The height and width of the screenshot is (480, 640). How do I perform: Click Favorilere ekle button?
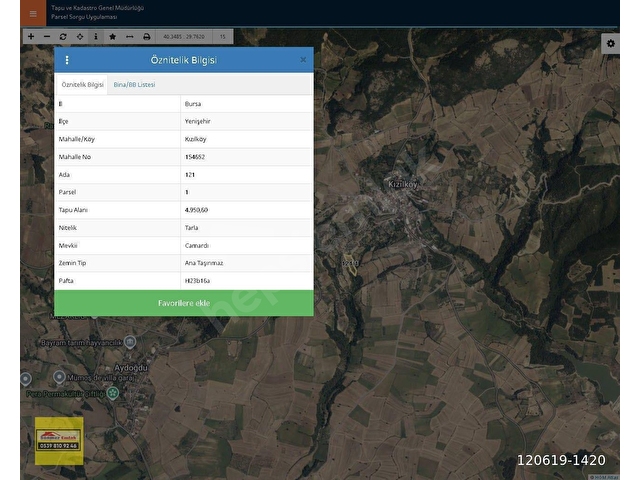pos(184,303)
